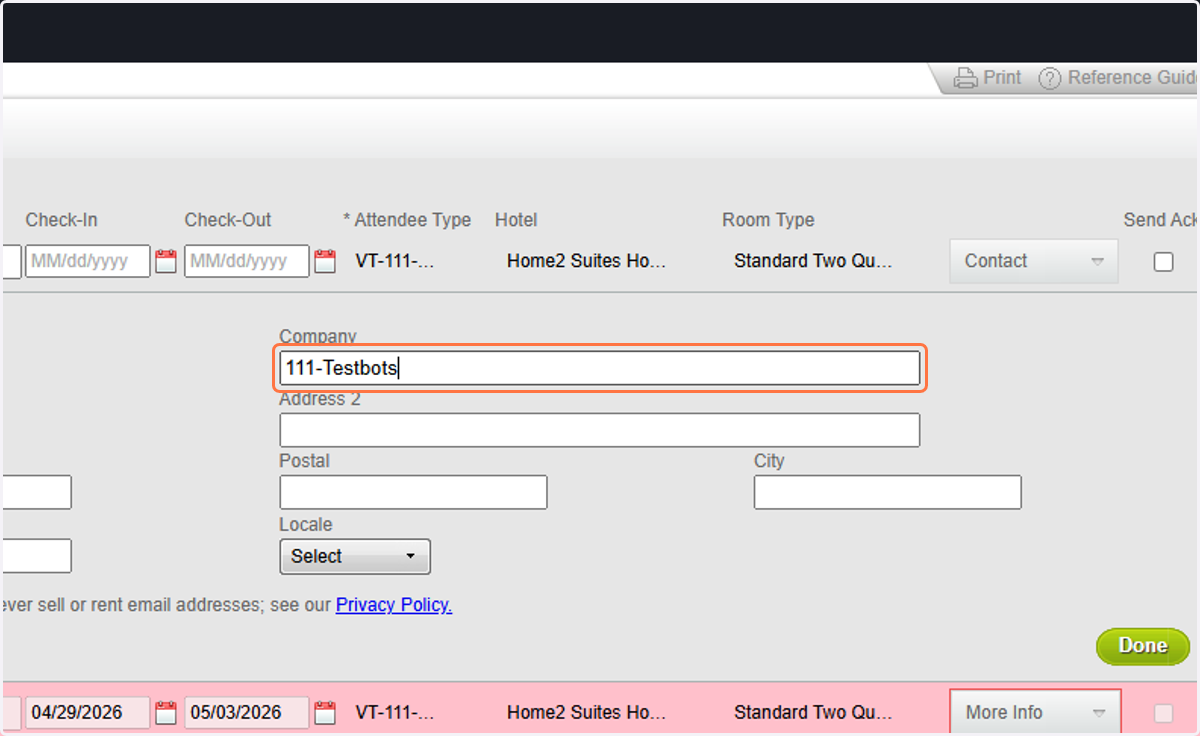The height and width of the screenshot is (736, 1200).
Task: Open calendar icon for empty Check-In field
Action: [166, 262]
